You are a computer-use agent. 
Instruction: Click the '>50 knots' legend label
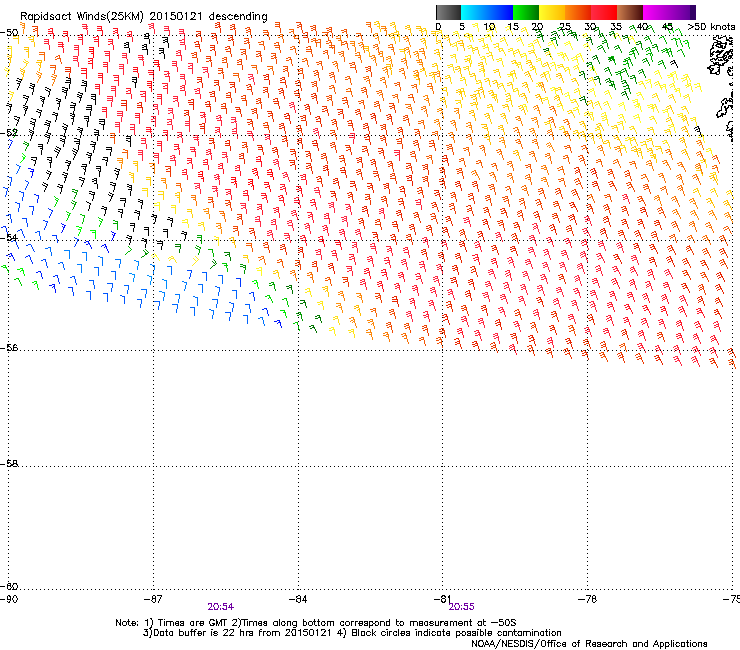tap(711, 27)
